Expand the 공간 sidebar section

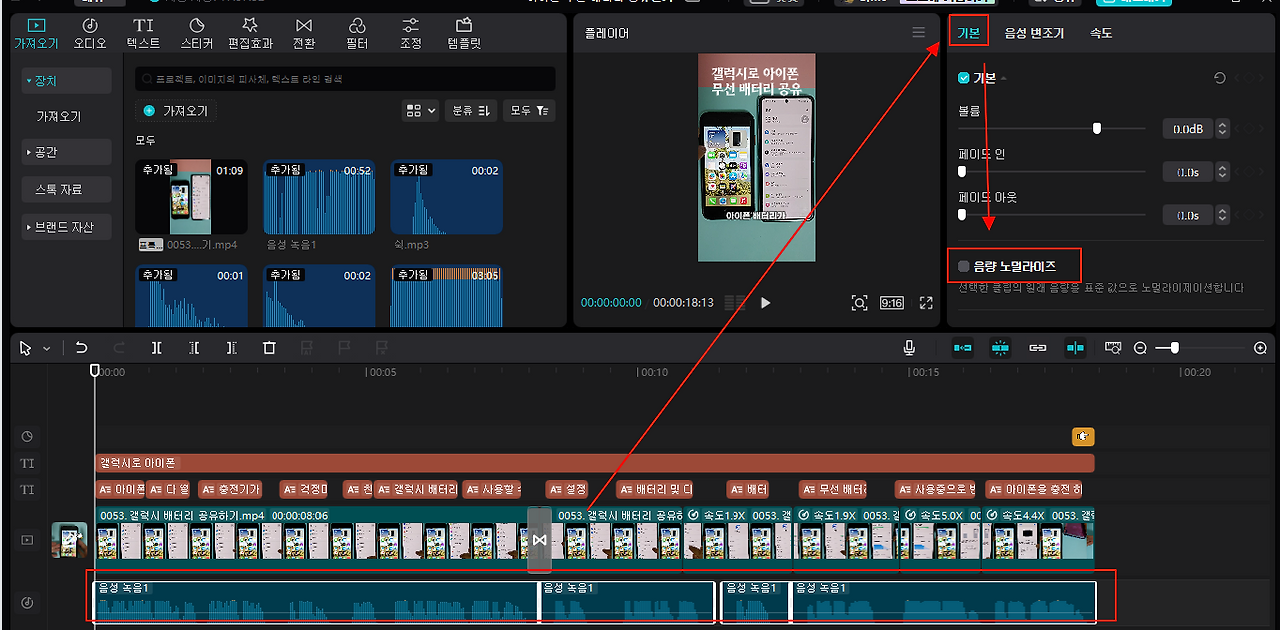[x=67, y=152]
